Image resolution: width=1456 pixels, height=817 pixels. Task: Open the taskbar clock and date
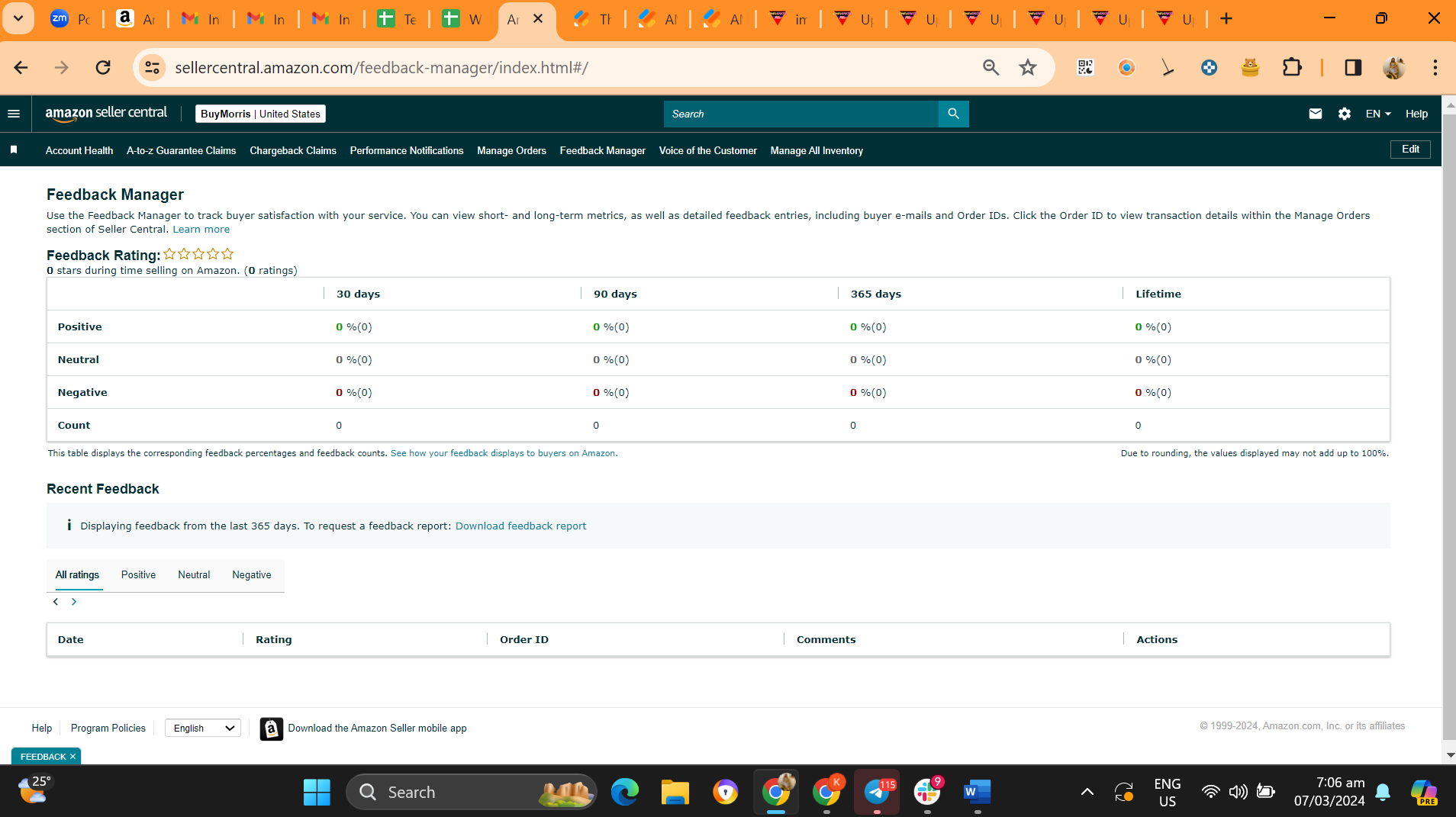pyautogui.click(x=1329, y=793)
